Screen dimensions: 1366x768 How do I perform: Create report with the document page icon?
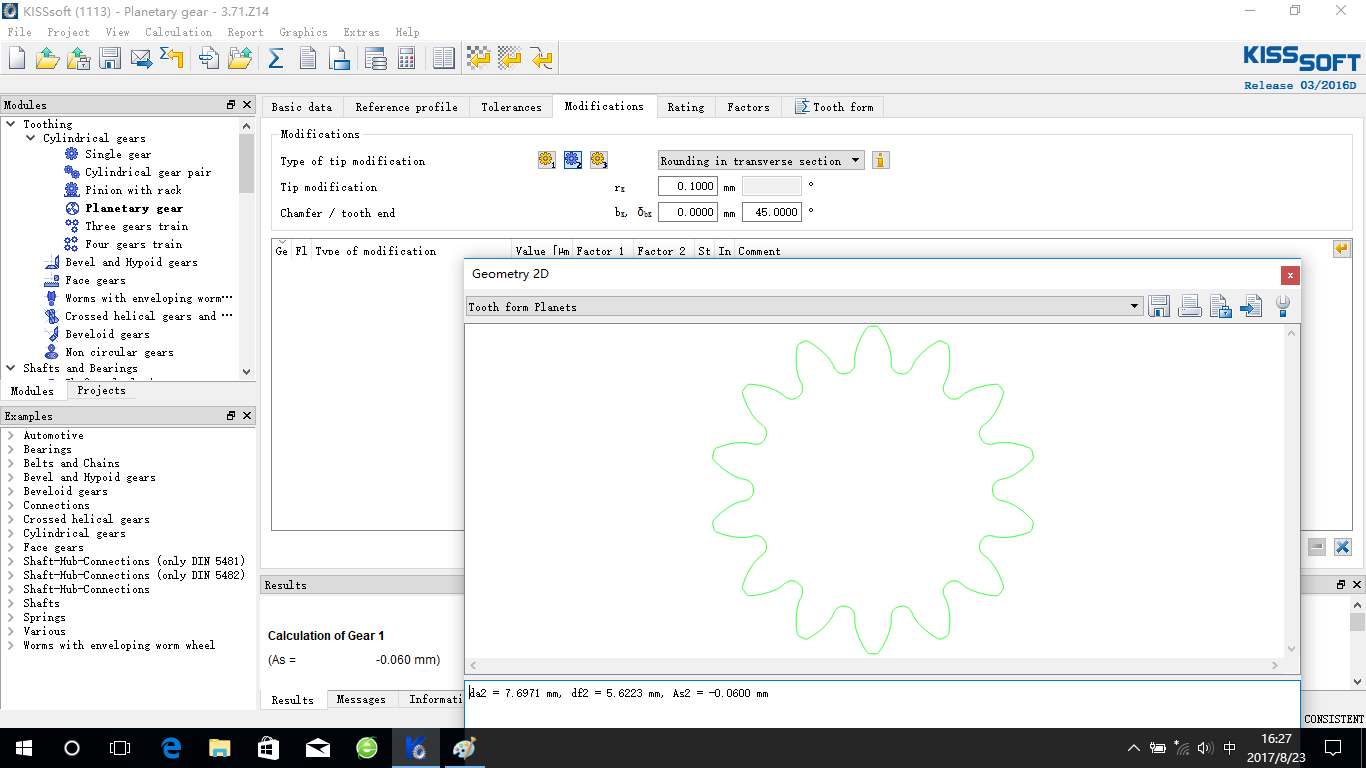coord(308,58)
